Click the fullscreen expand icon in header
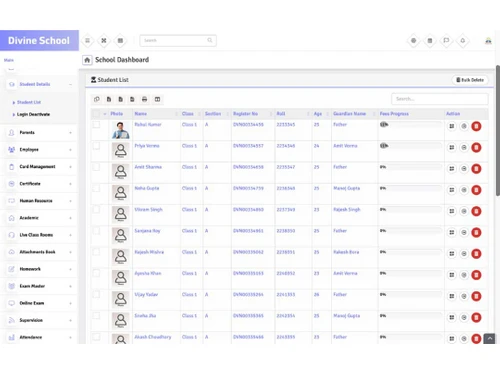The width and height of the screenshot is (500, 375). [x=104, y=41]
